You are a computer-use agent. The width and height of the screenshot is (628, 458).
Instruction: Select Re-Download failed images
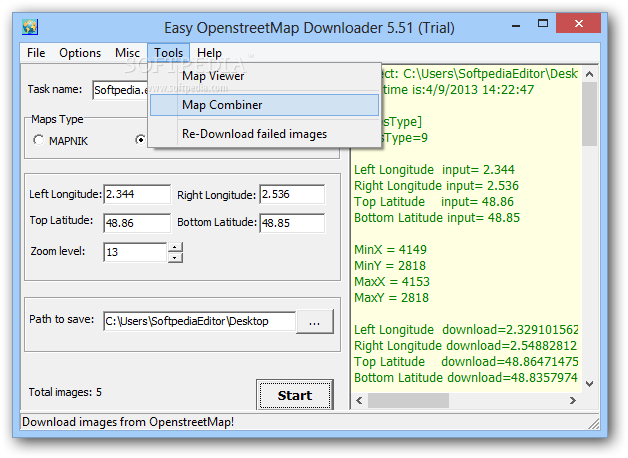tap(264, 134)
